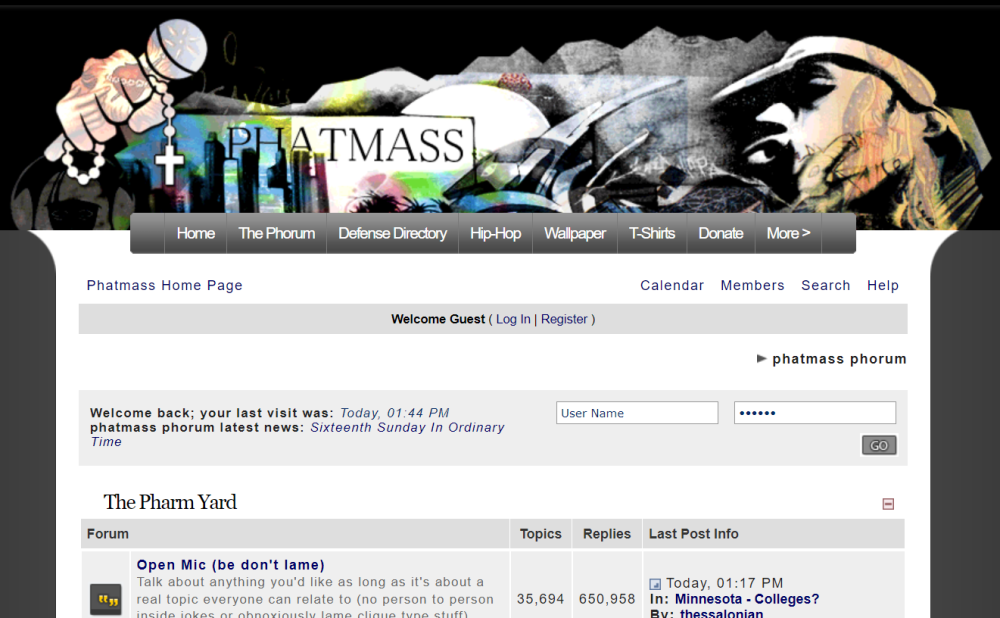Open the Members link
Screen dimensions: 1000x618
(753, 285)
